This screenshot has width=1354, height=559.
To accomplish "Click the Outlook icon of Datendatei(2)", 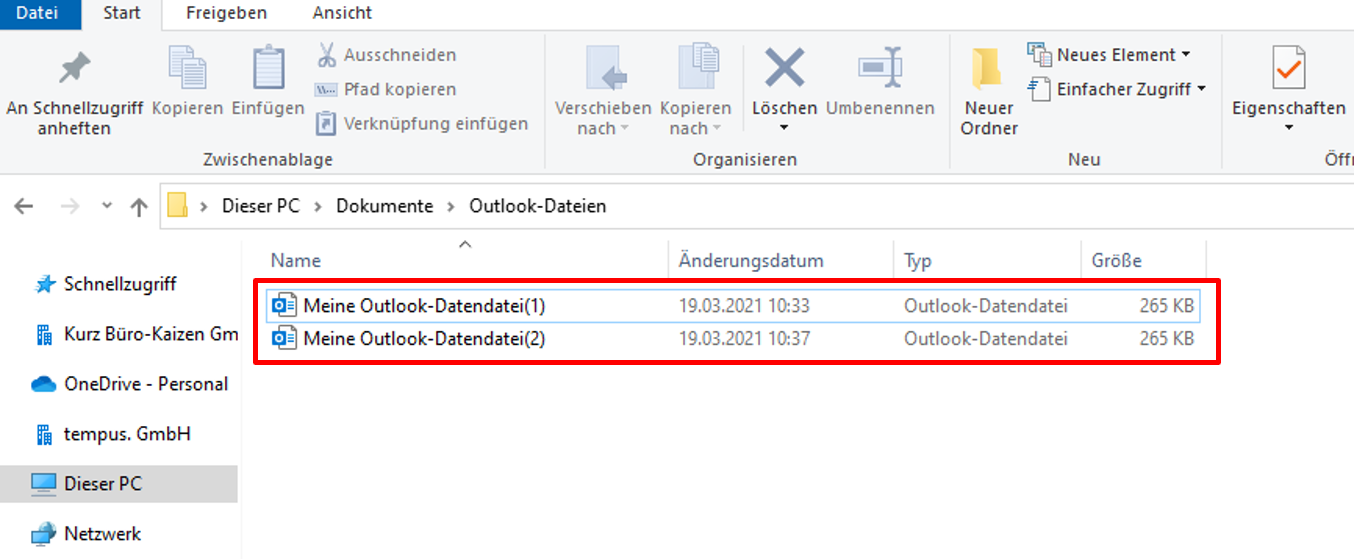I will [284, 339].
